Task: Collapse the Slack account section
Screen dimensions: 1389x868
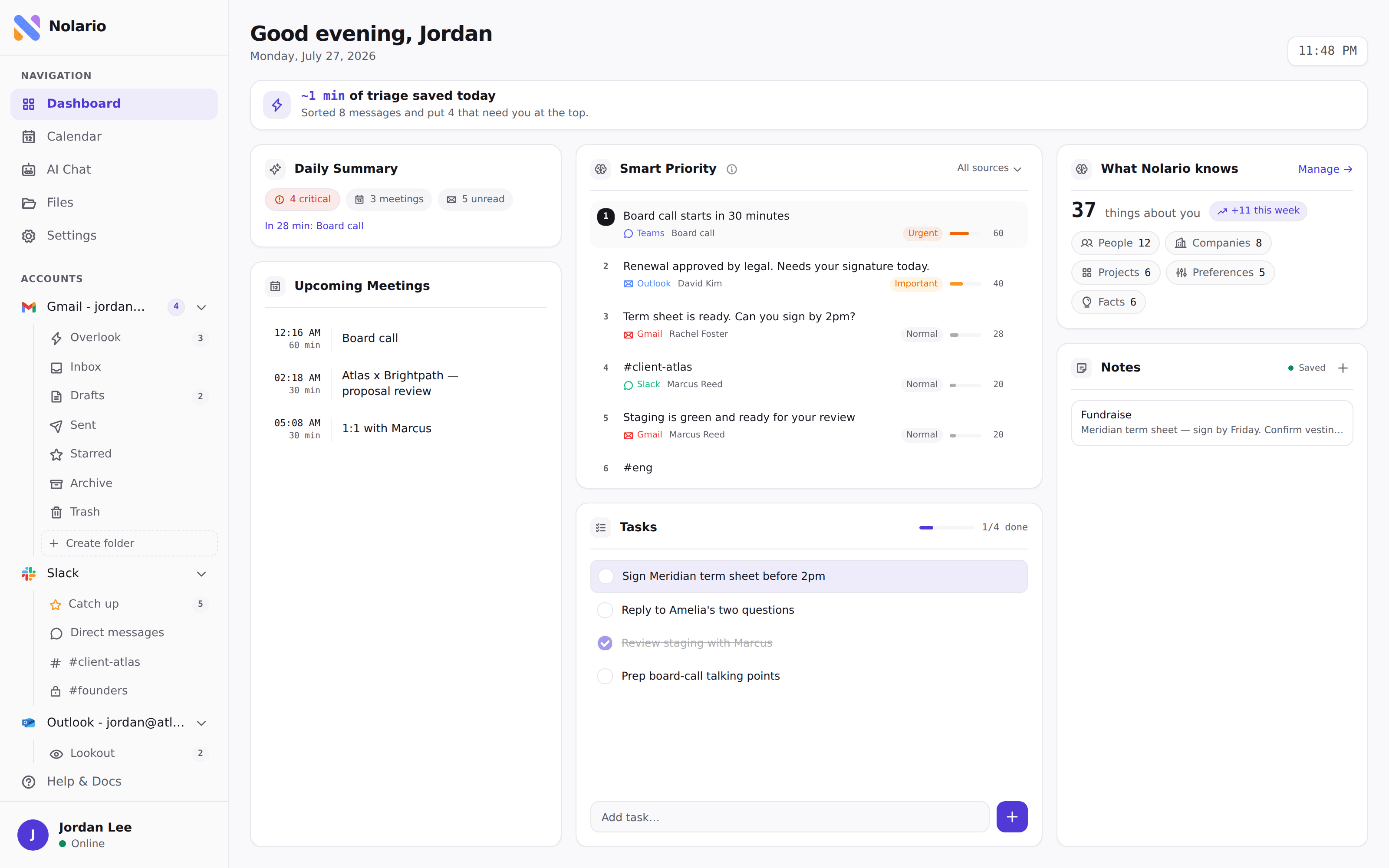Action: [201, 574]
